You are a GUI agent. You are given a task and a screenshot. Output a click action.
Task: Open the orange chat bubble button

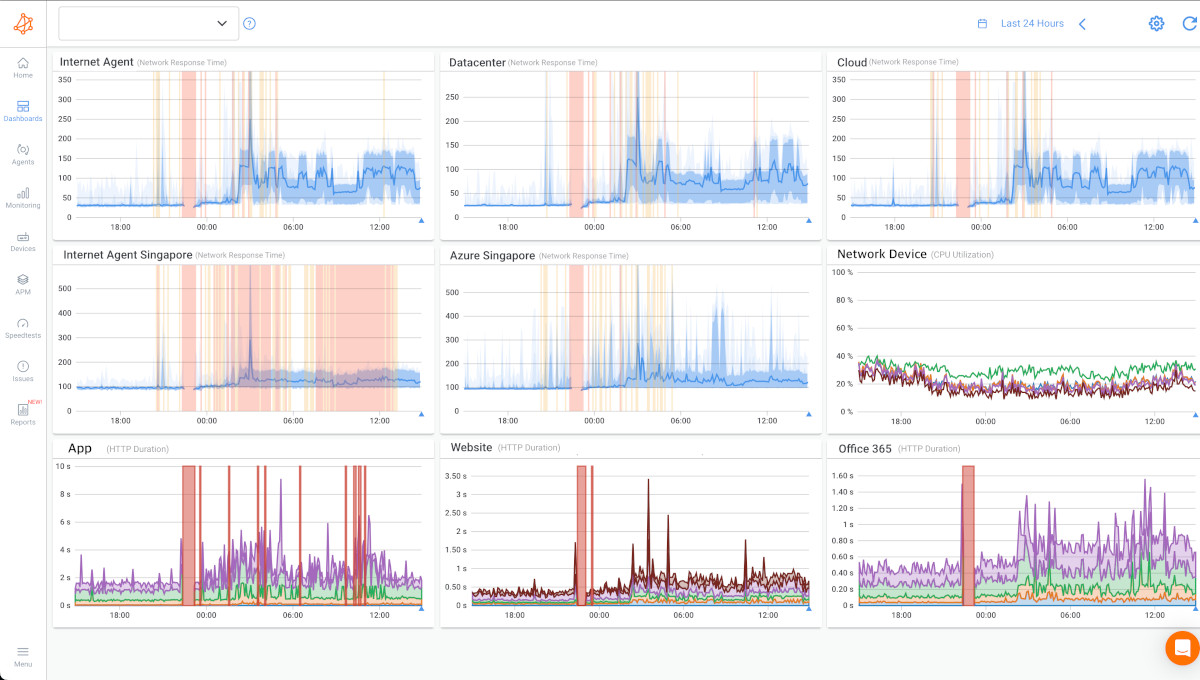tap(1181, 648)
